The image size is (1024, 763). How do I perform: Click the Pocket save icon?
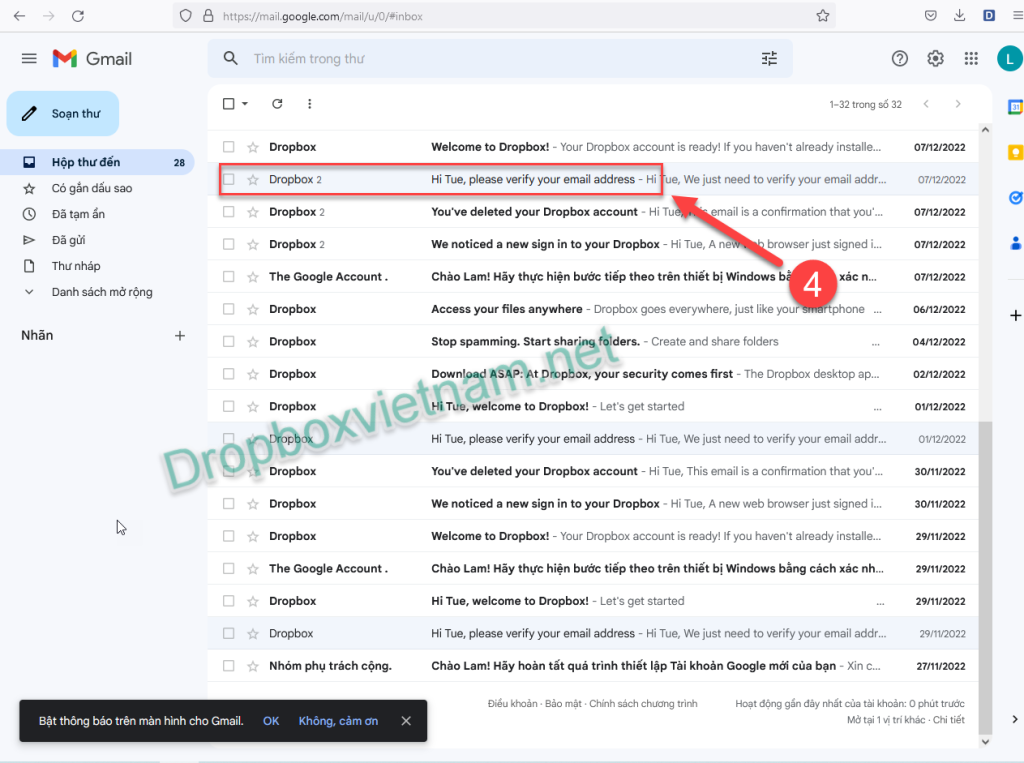pyautogui.click(x=931, y=16)
